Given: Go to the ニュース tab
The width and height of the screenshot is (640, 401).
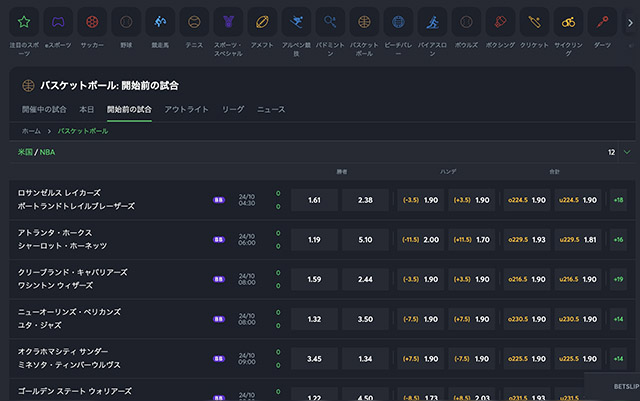Looking at the screenshot, I should [x=271, y=109].
